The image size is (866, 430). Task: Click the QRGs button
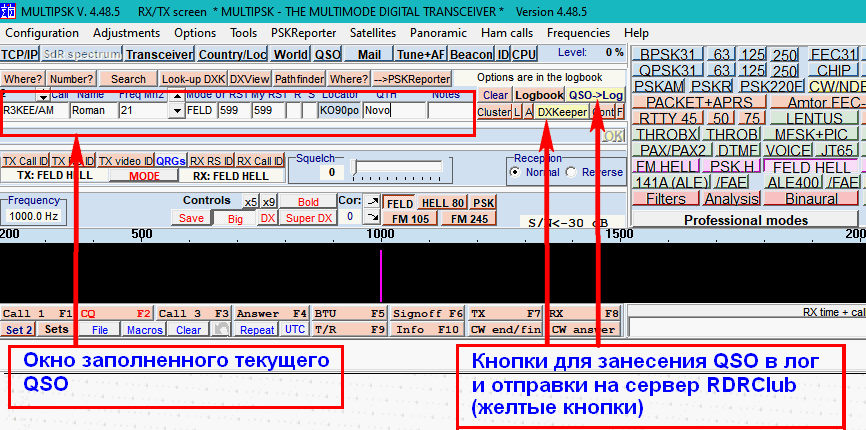171,161
